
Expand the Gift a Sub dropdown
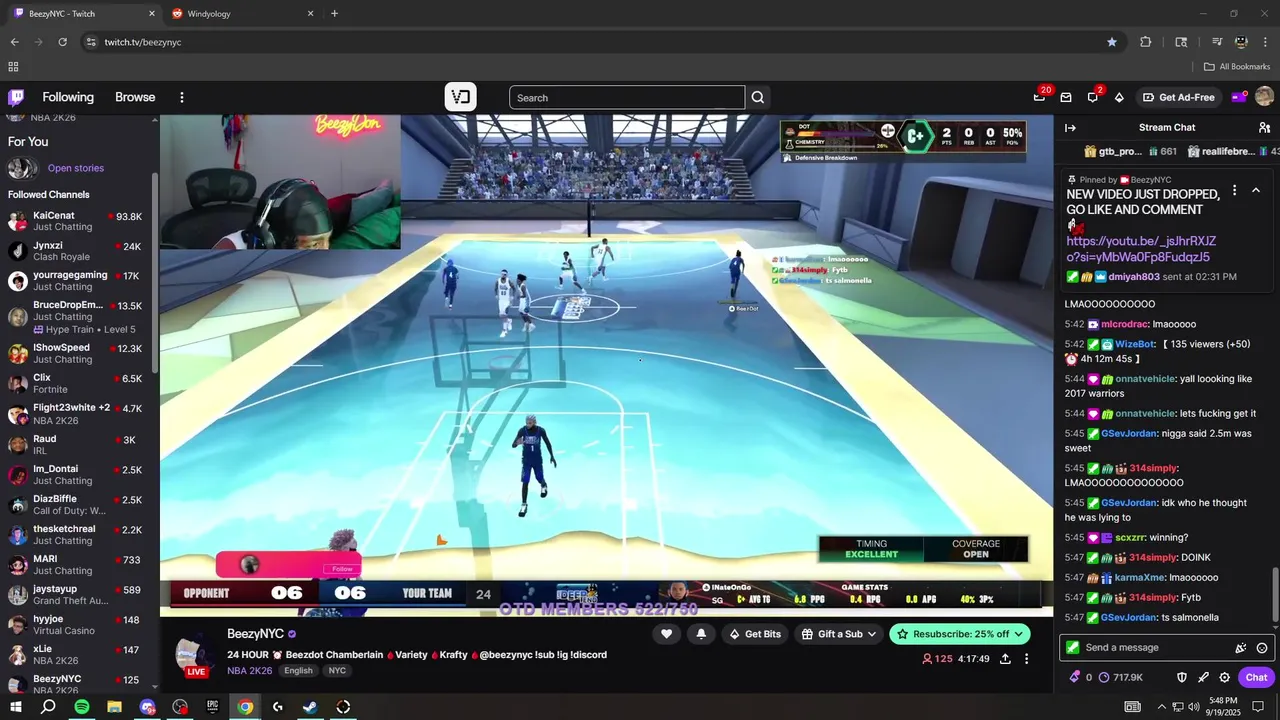click(839, 634)
